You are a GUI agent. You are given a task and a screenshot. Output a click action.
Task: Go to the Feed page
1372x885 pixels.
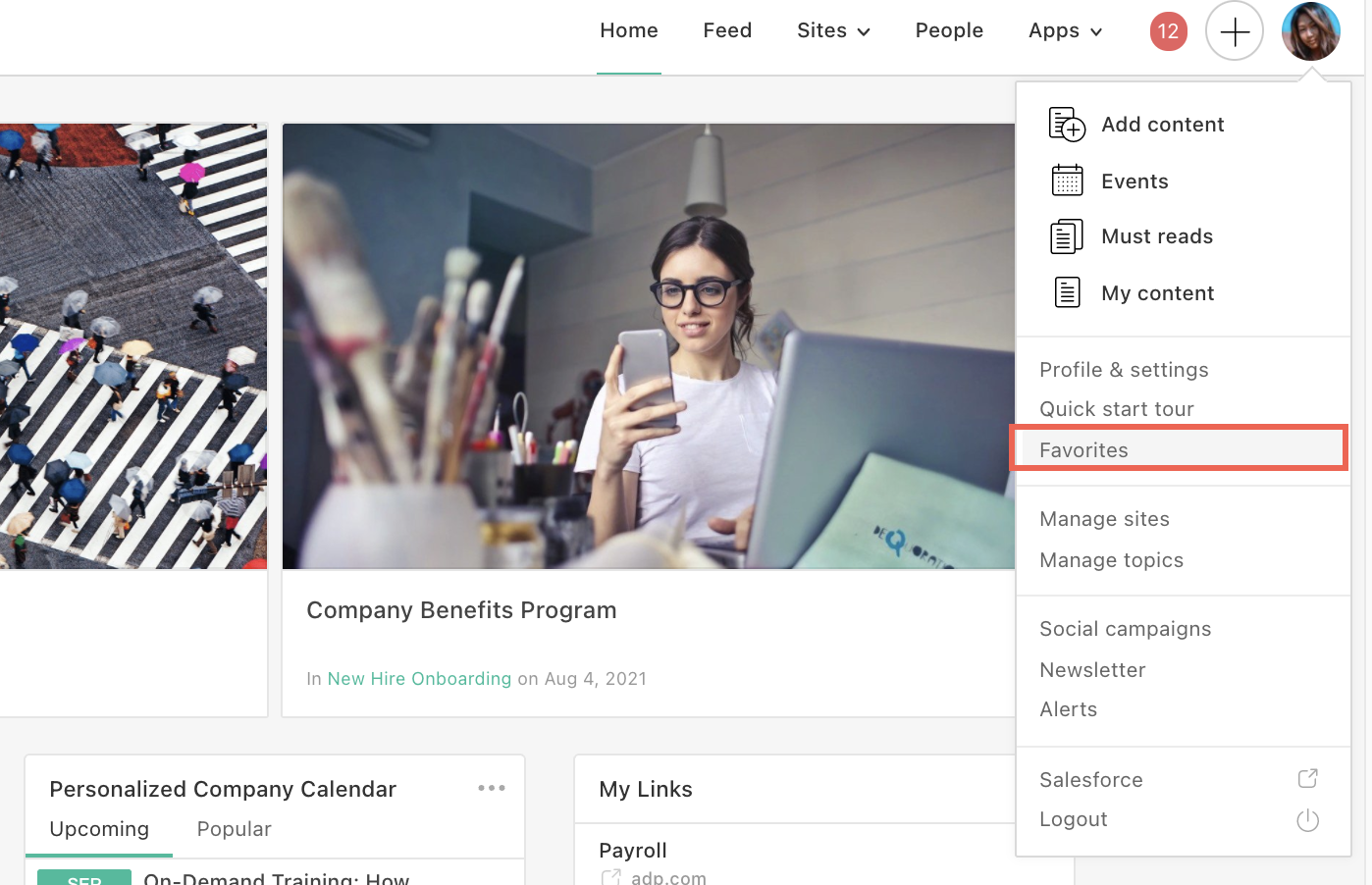tap(727, 31)
